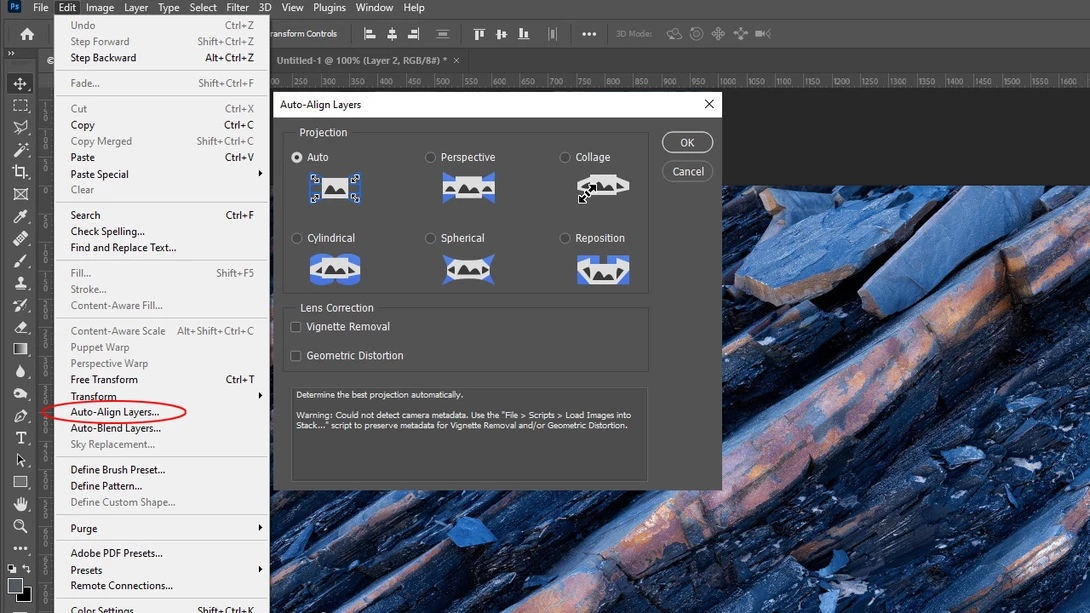Viewport: 1090px width, 613px height.
Task: Click Align right edges icon
Action: 414,33
